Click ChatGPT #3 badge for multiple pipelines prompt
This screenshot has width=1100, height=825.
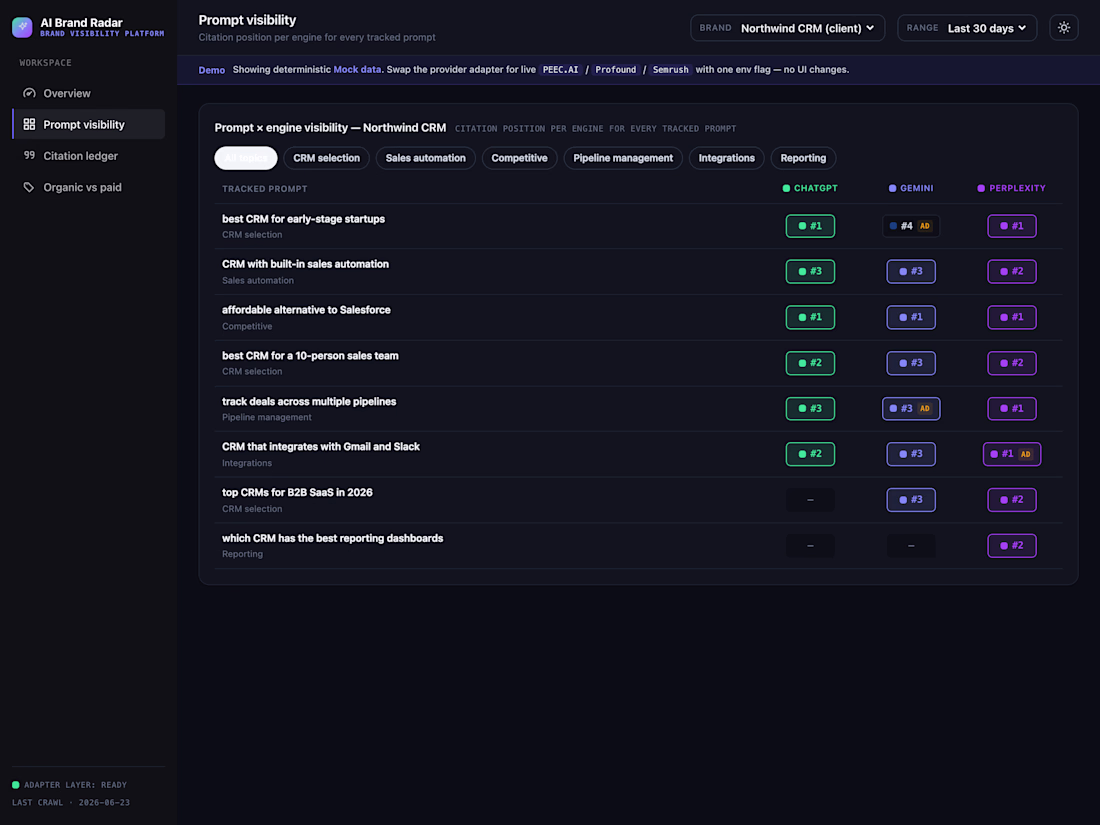coord(810,408)
